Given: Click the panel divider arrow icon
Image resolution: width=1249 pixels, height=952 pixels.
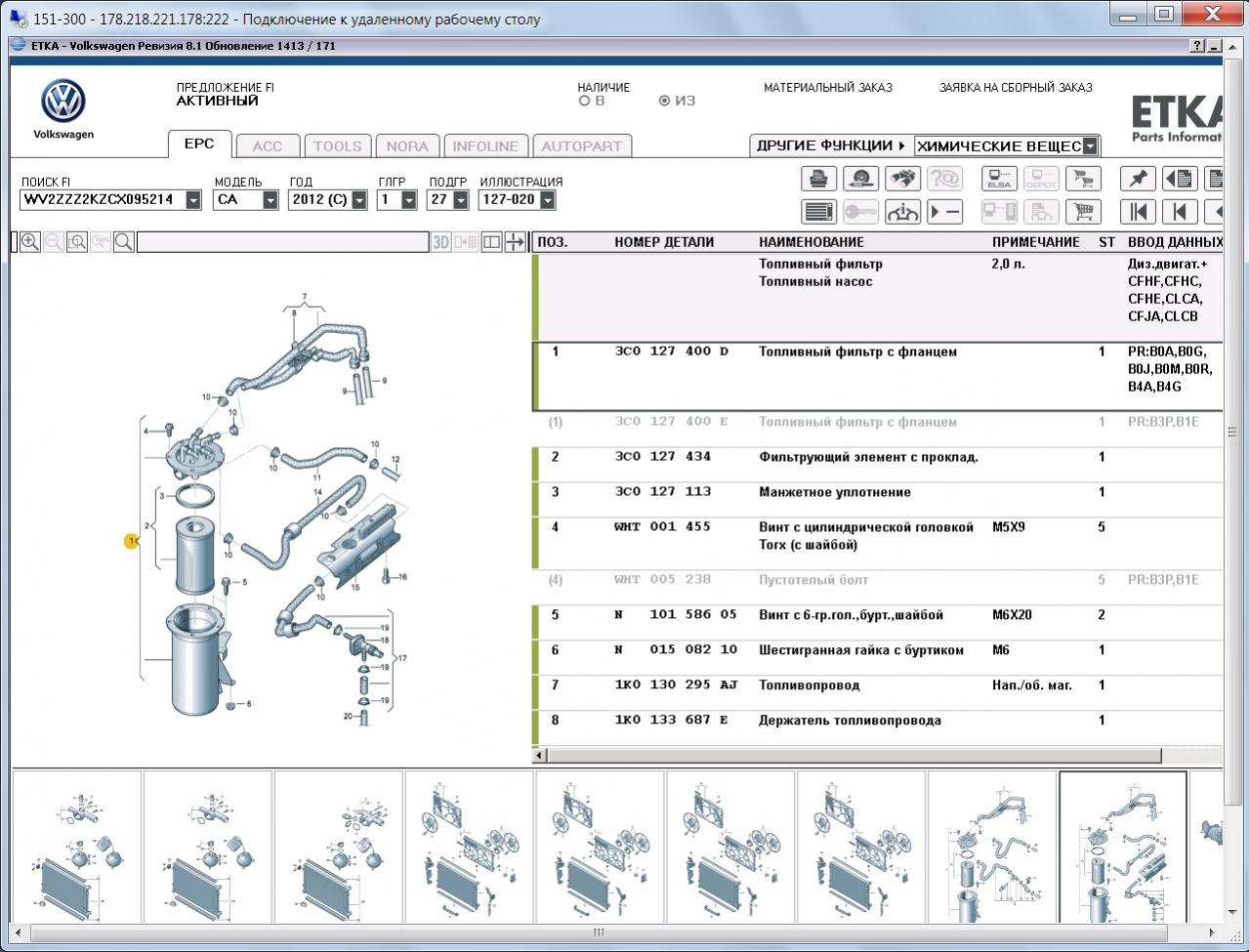Looking at the screenshot, I should click(515, 242).
